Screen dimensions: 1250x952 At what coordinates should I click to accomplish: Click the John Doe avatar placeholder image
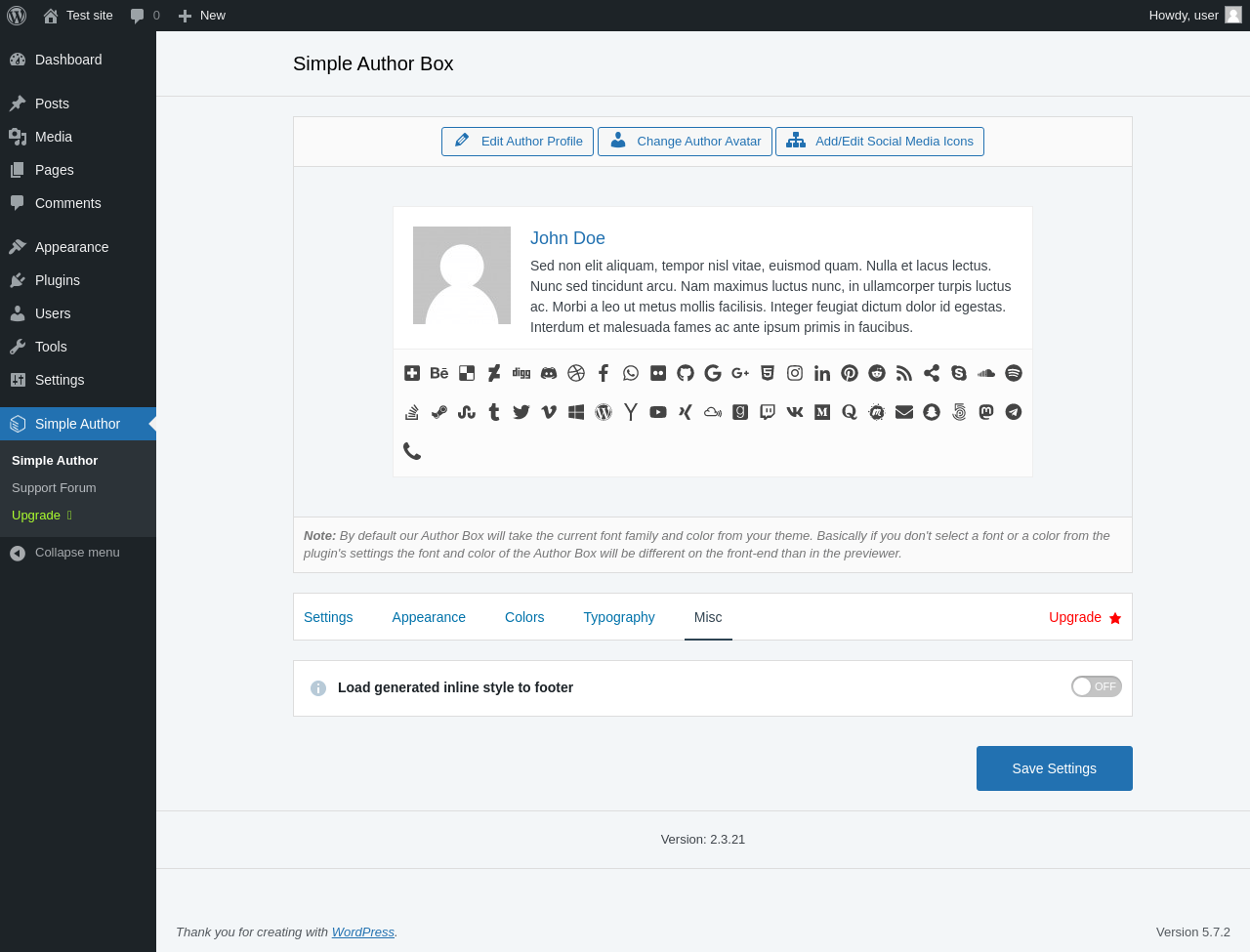(x=462, y=275)
